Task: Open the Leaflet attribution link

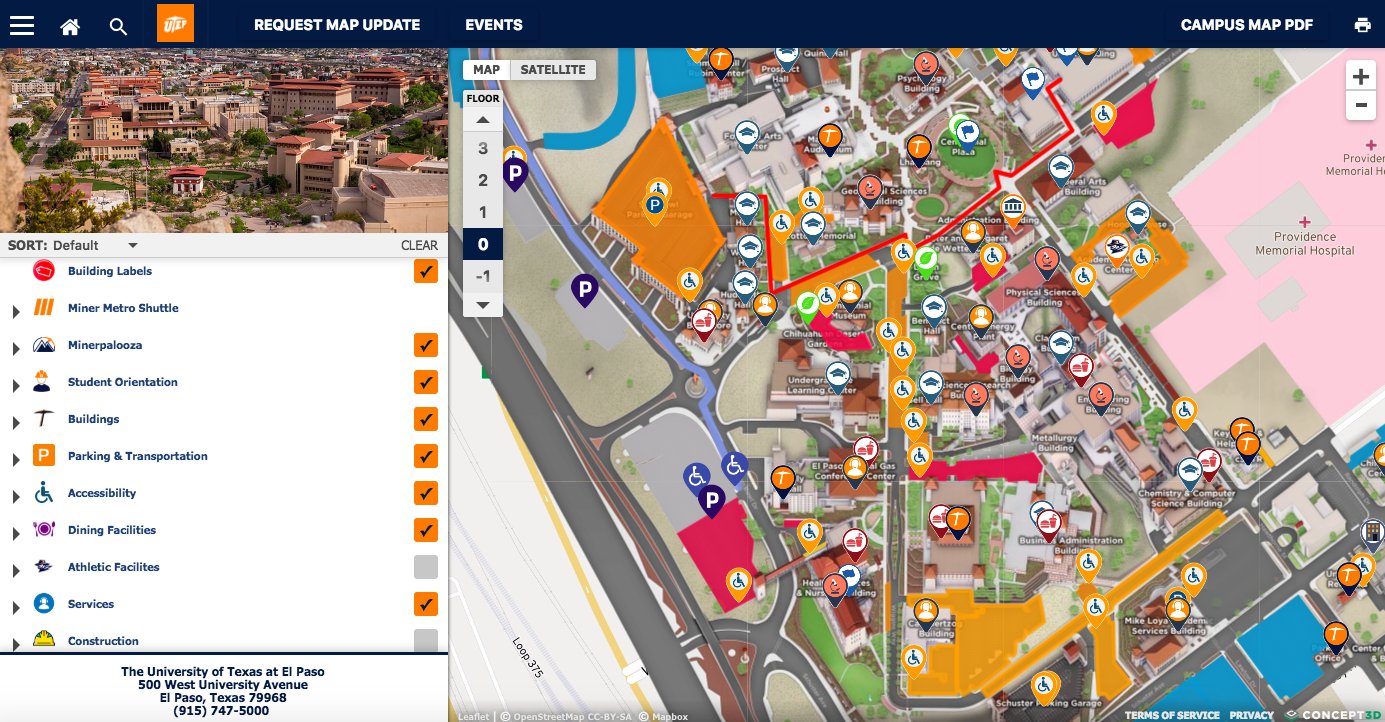Action: click(x=474, y=716)
